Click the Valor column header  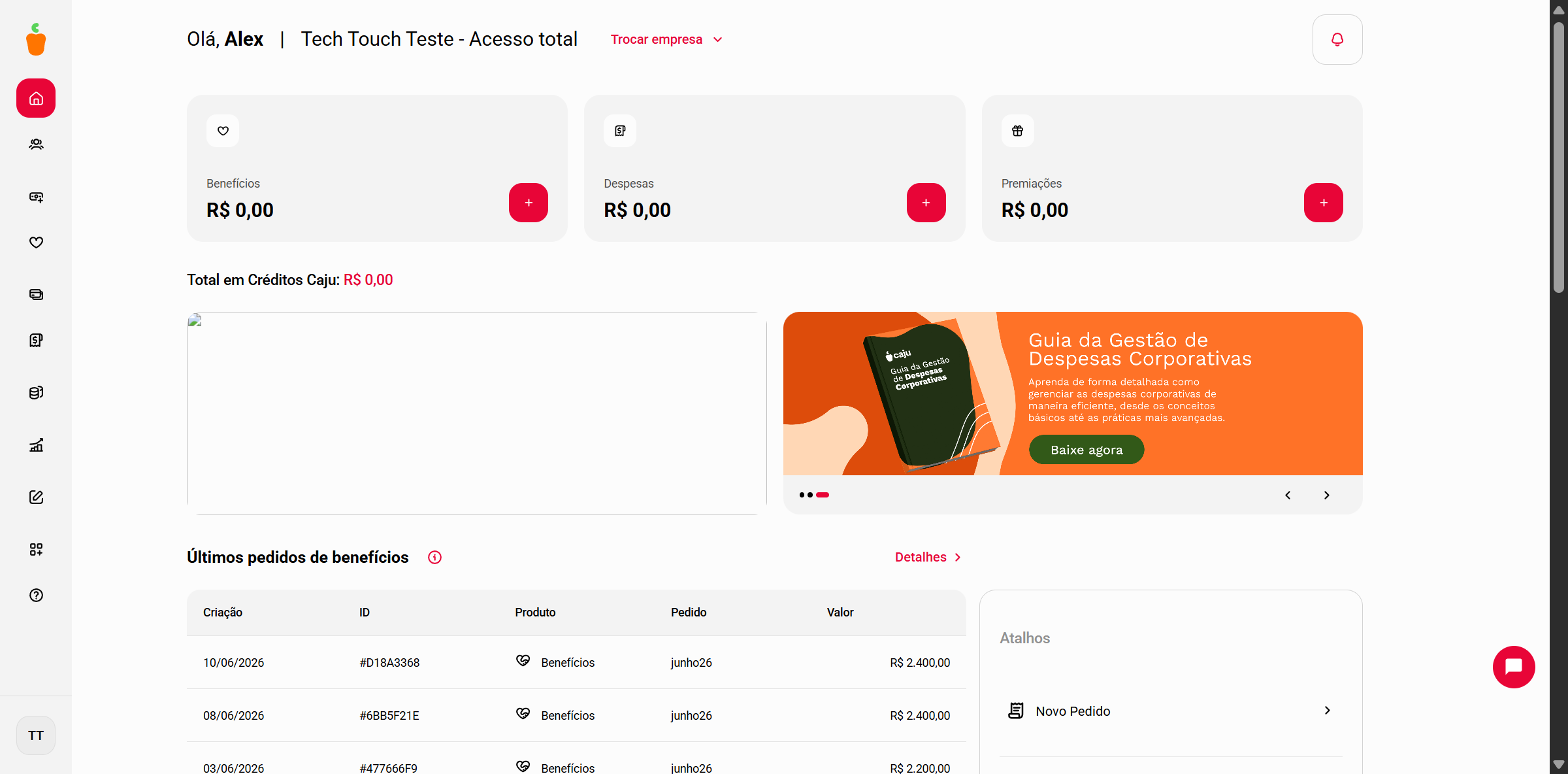point(840,613)
